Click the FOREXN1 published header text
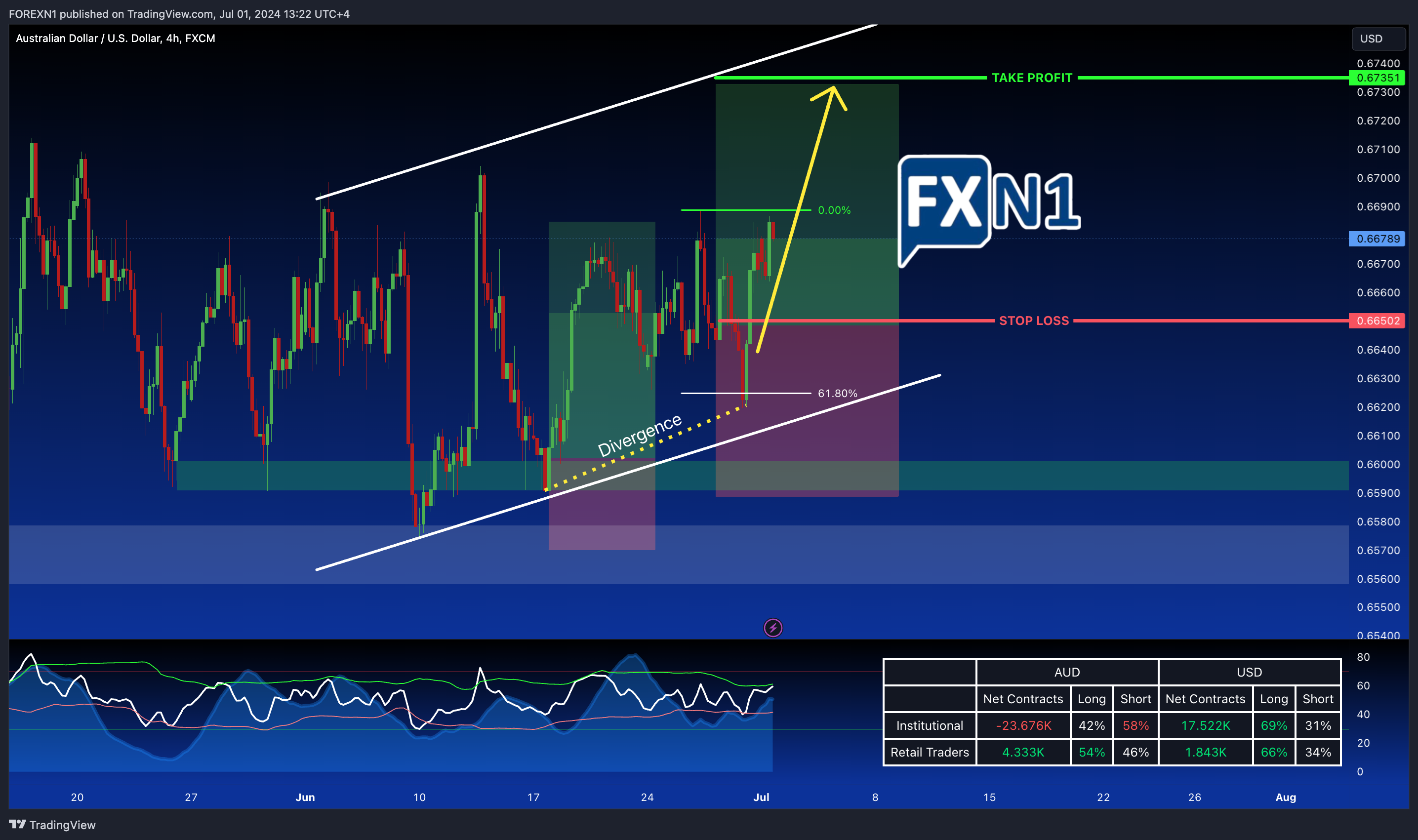The width and height of the screenshot is (1418, 840). [179, 14]
